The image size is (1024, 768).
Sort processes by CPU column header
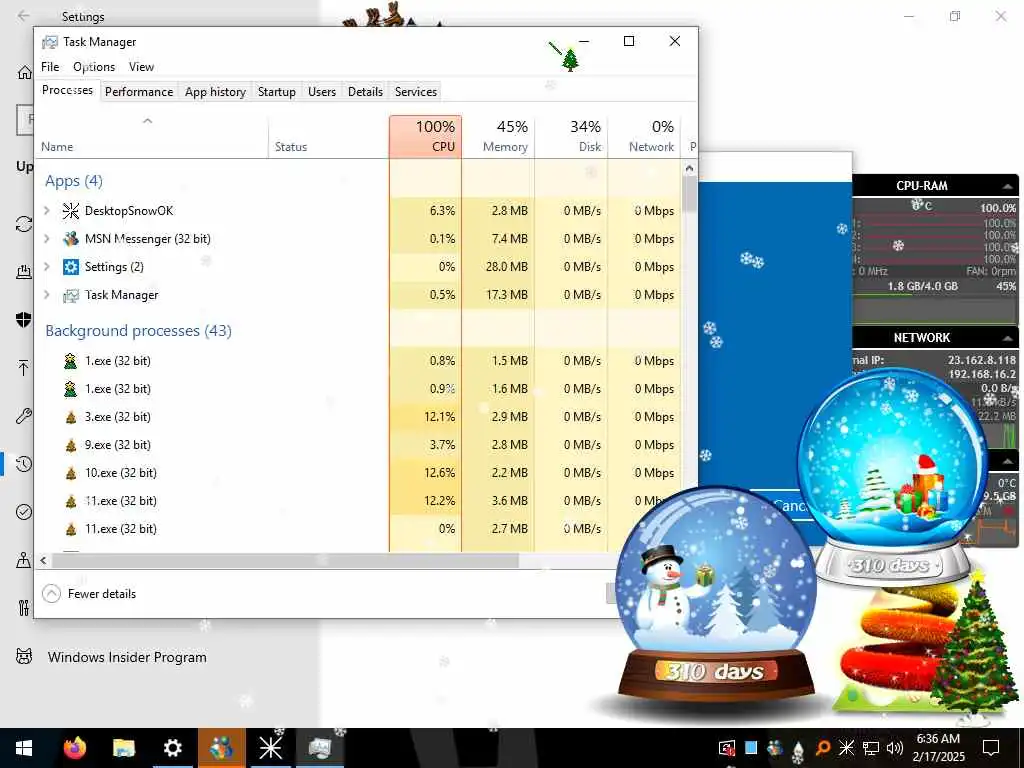425,136
